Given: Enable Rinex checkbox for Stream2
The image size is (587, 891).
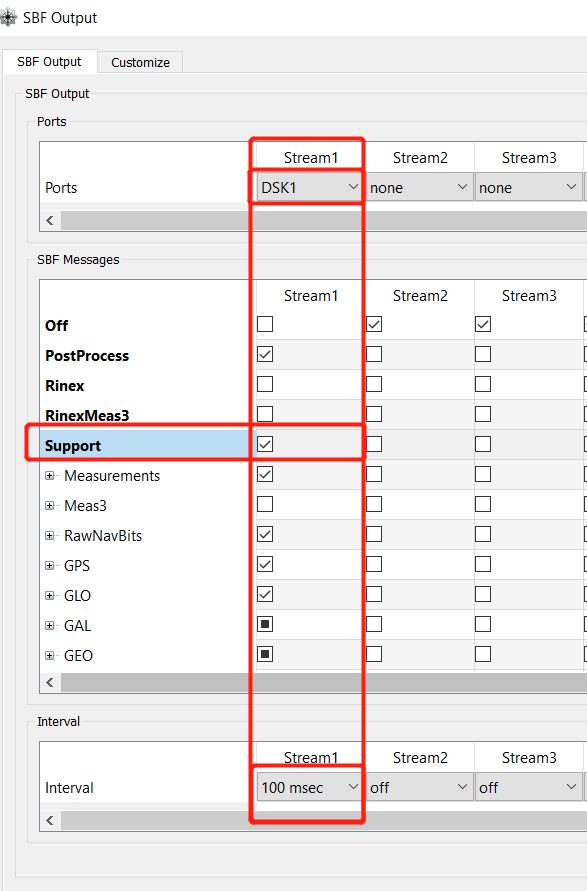Looking at the screenshot, I should (x=374, y=385).
